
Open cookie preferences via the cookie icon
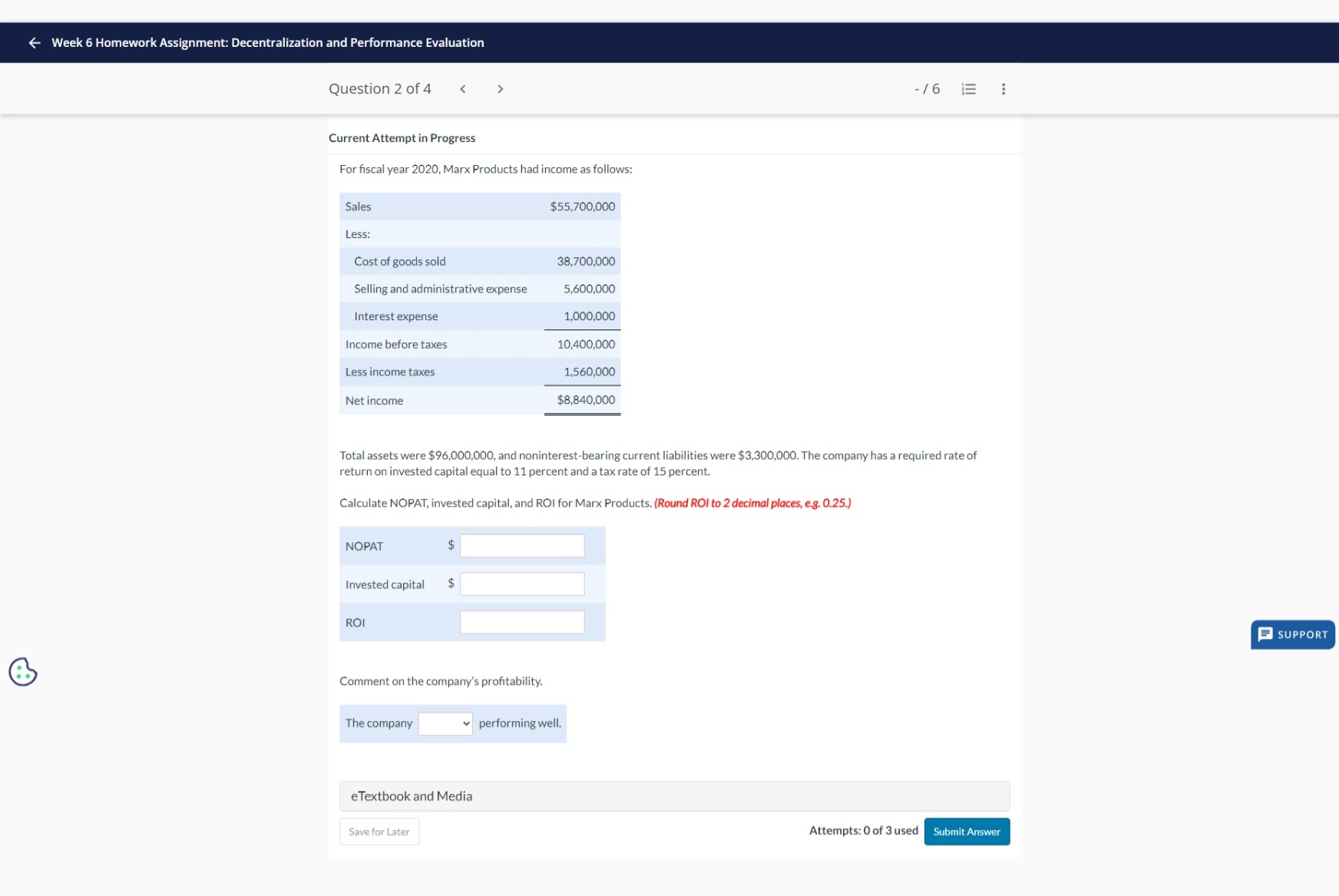21,672
